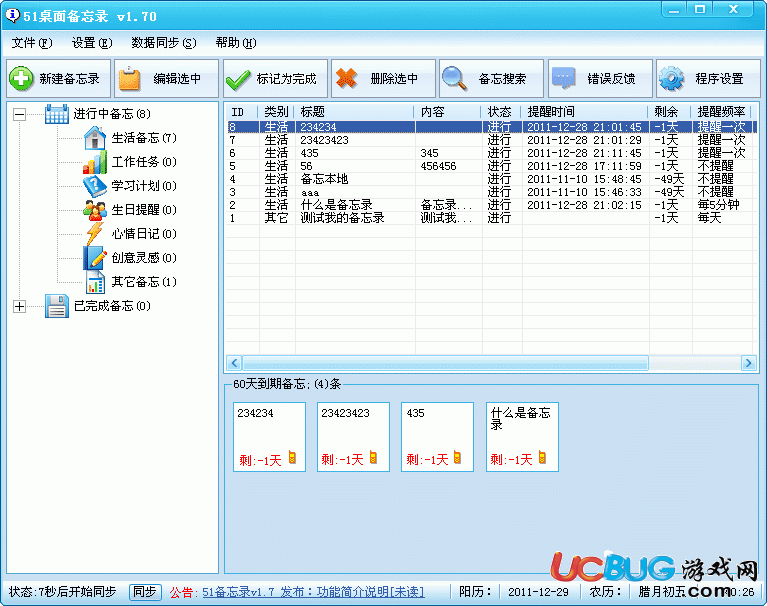The height and width of the screenshot is (606, 767).
Task: Click the people icon for 生日提醒
Action: [95, 210]
